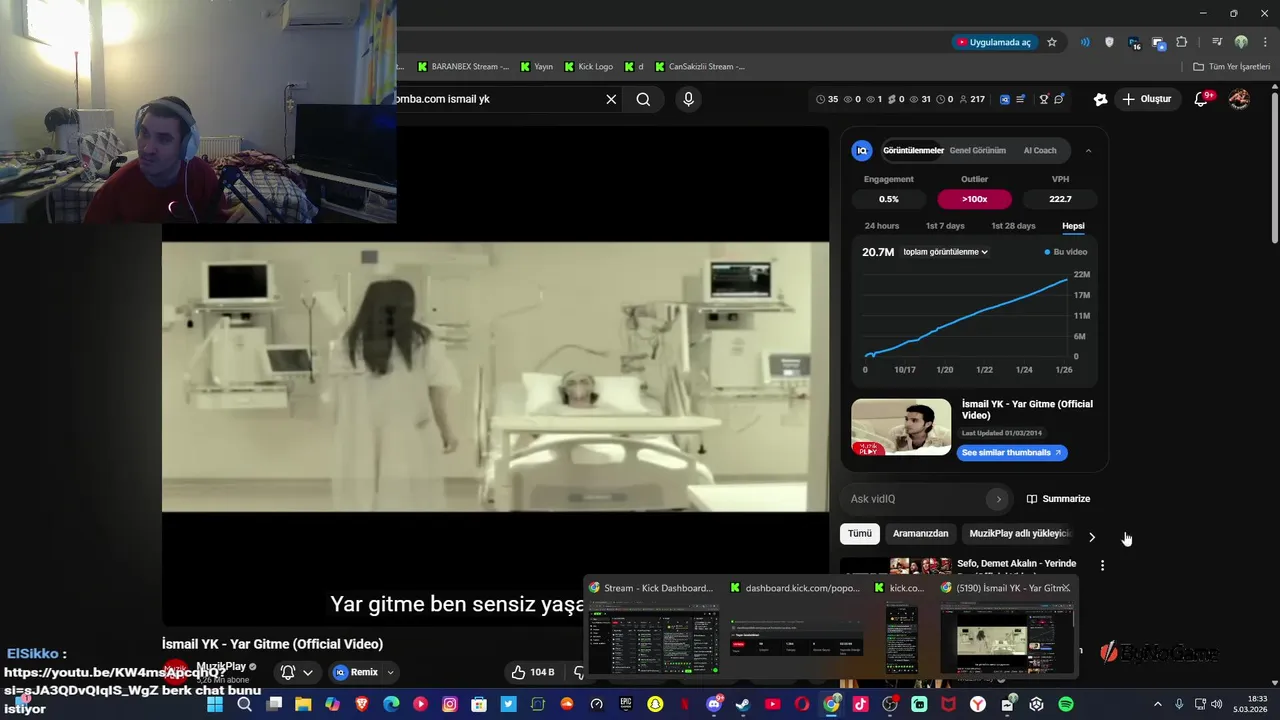Click the >100x Outlier badge

pyautogui.click(x=974, y=199)
